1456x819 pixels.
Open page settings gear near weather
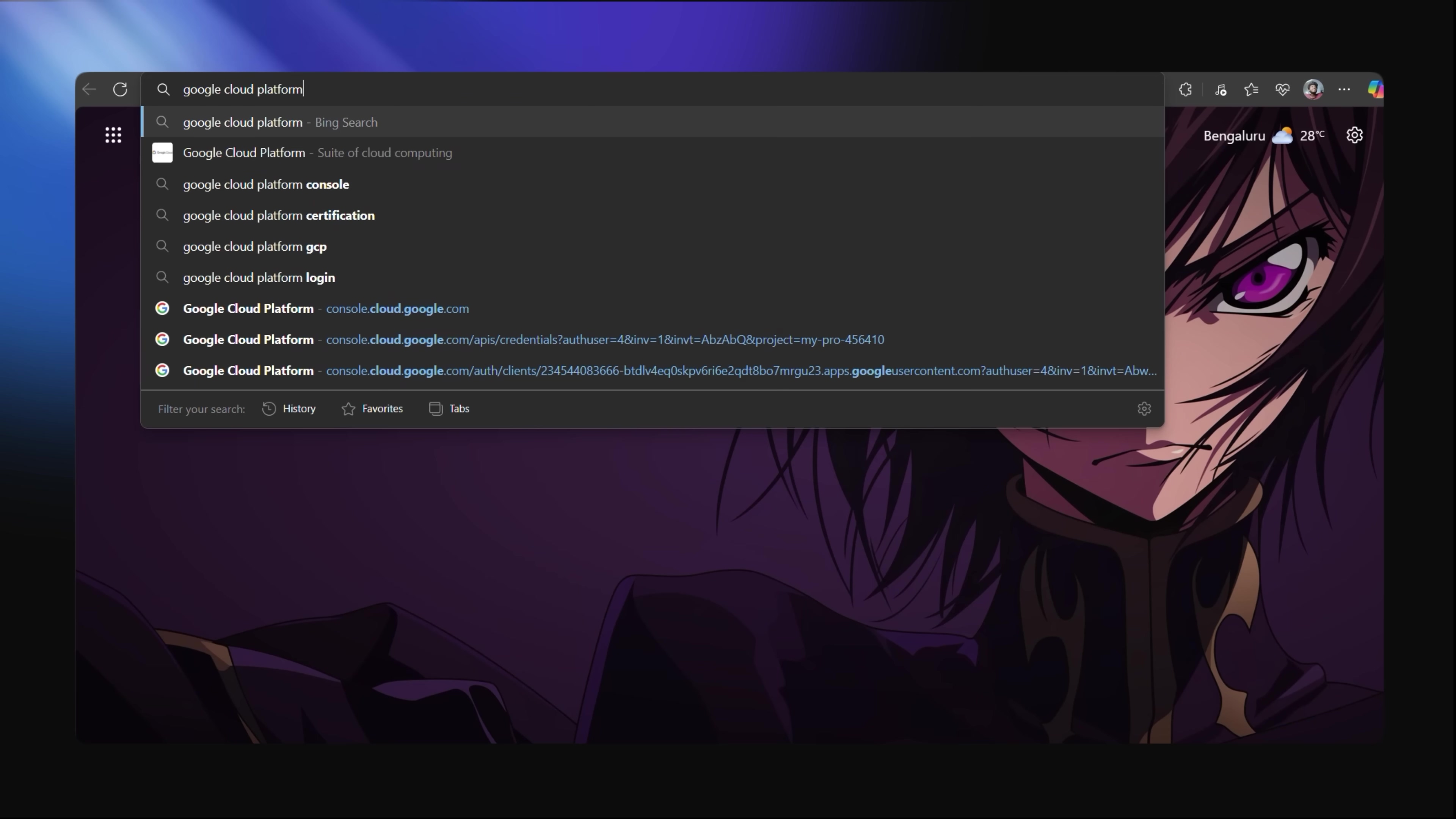pos(1354,135)
